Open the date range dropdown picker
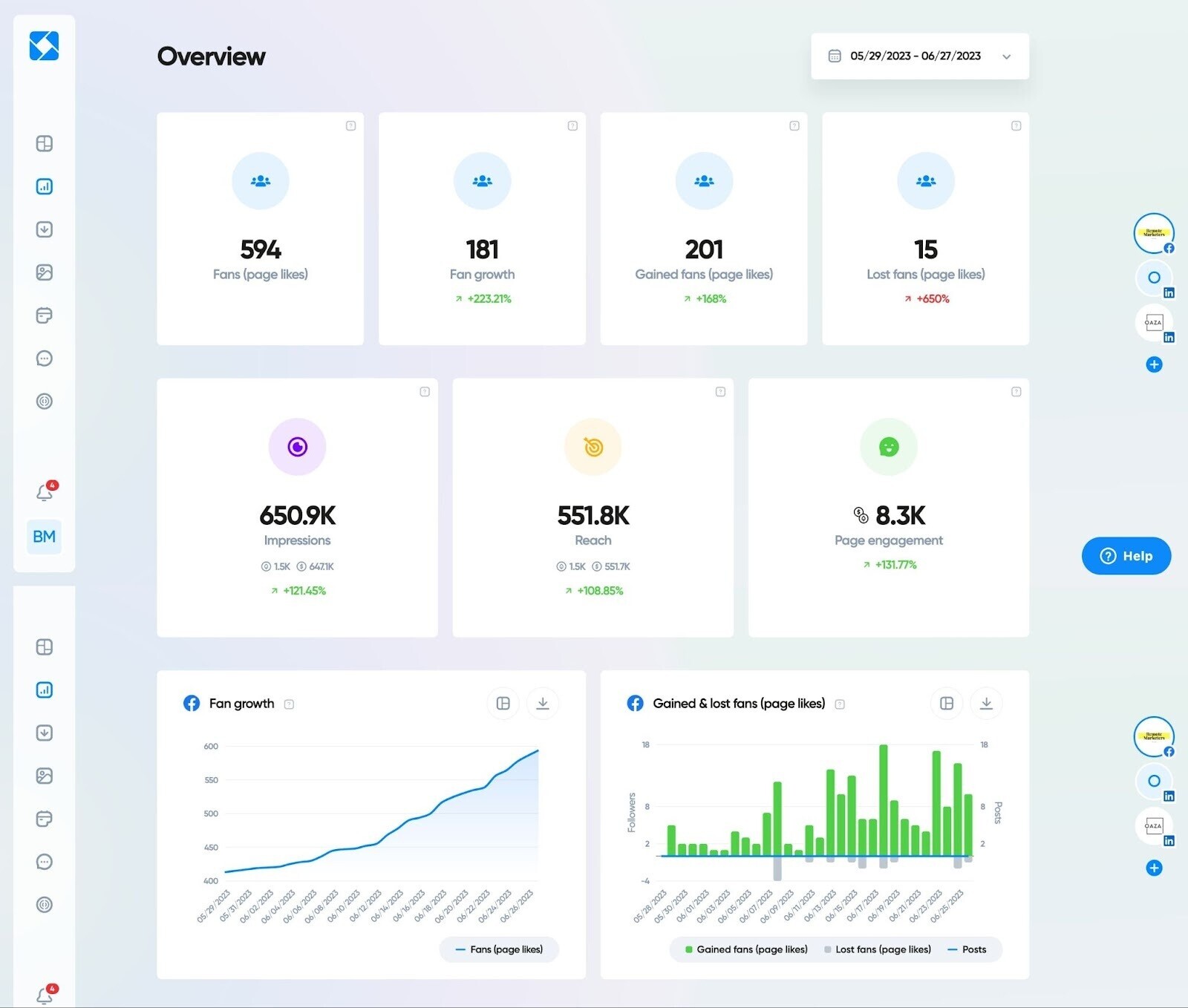 coord(916,56)
